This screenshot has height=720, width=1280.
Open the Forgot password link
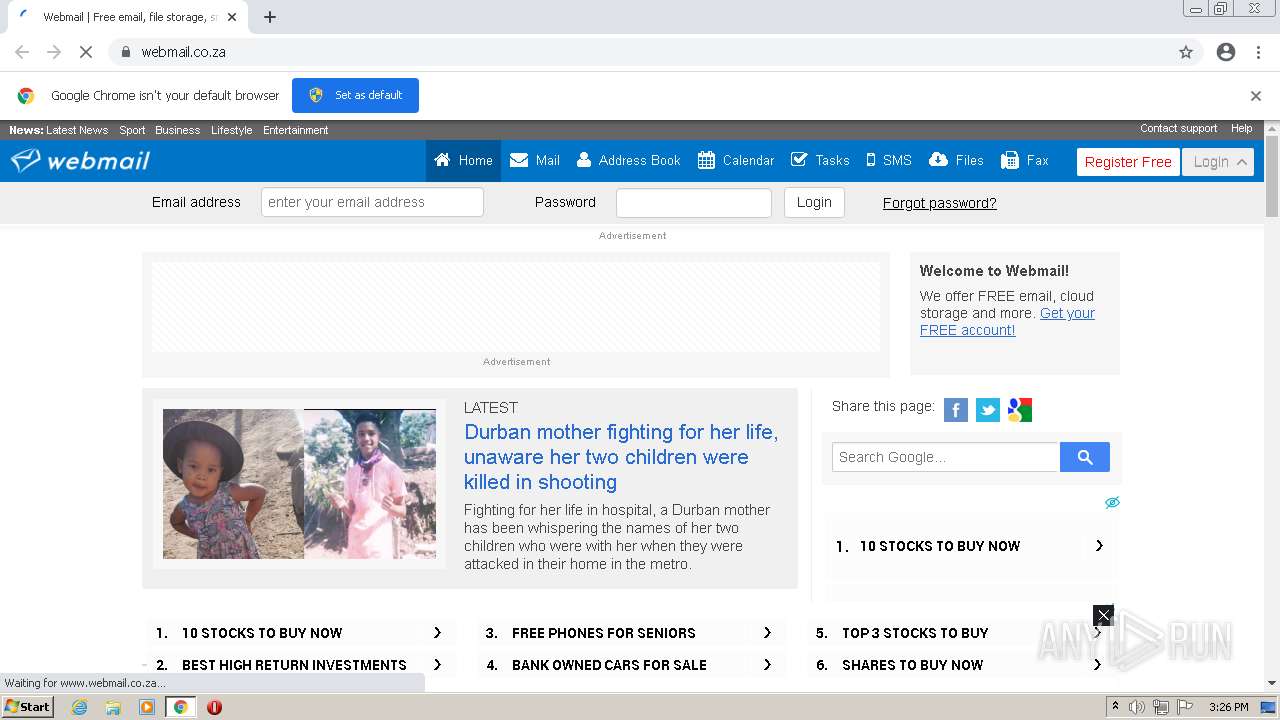pyautogui.click(x=939, y=203)
